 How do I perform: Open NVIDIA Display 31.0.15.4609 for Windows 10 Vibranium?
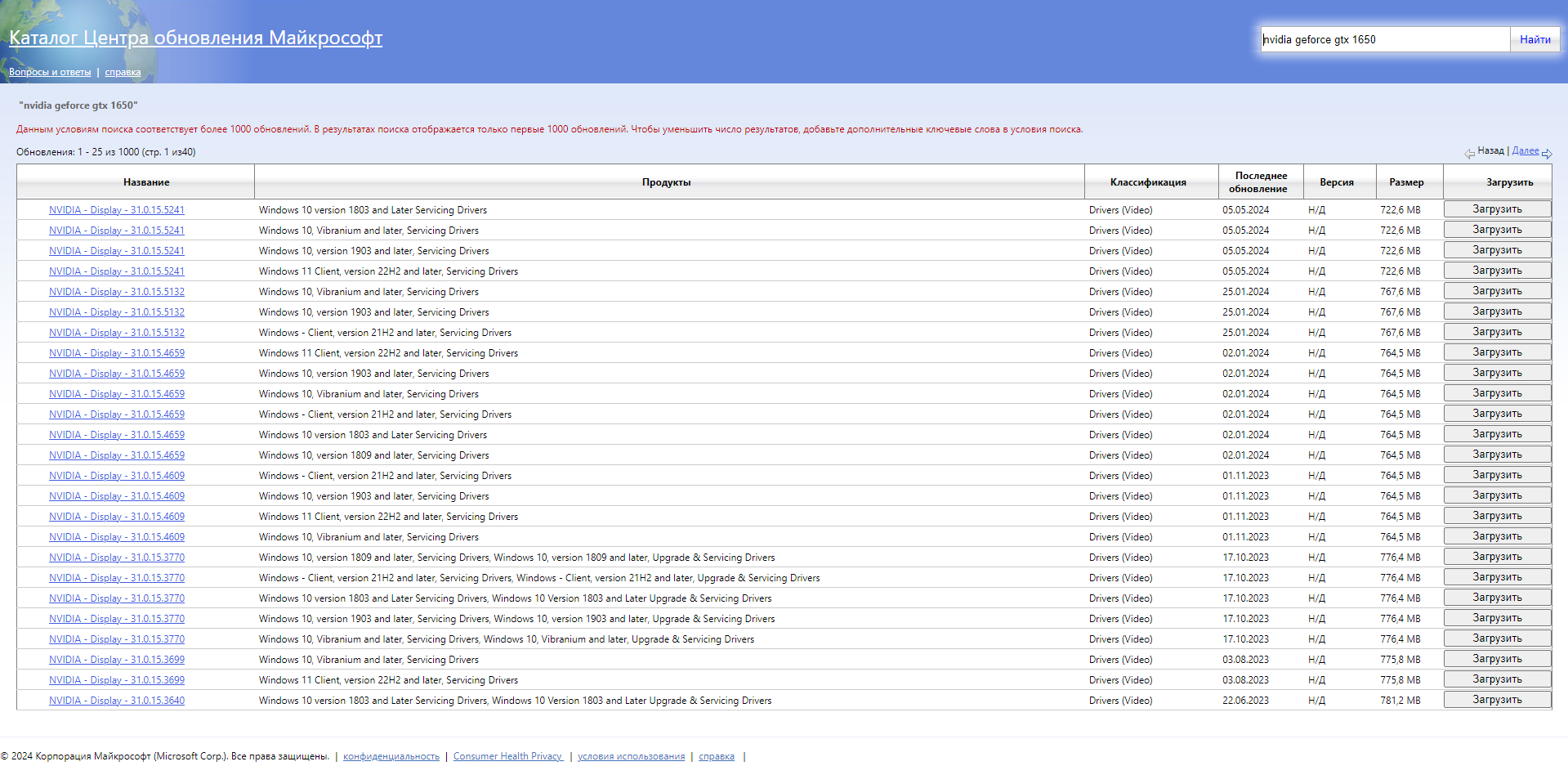pyautogui.click(x=117, y=537)
